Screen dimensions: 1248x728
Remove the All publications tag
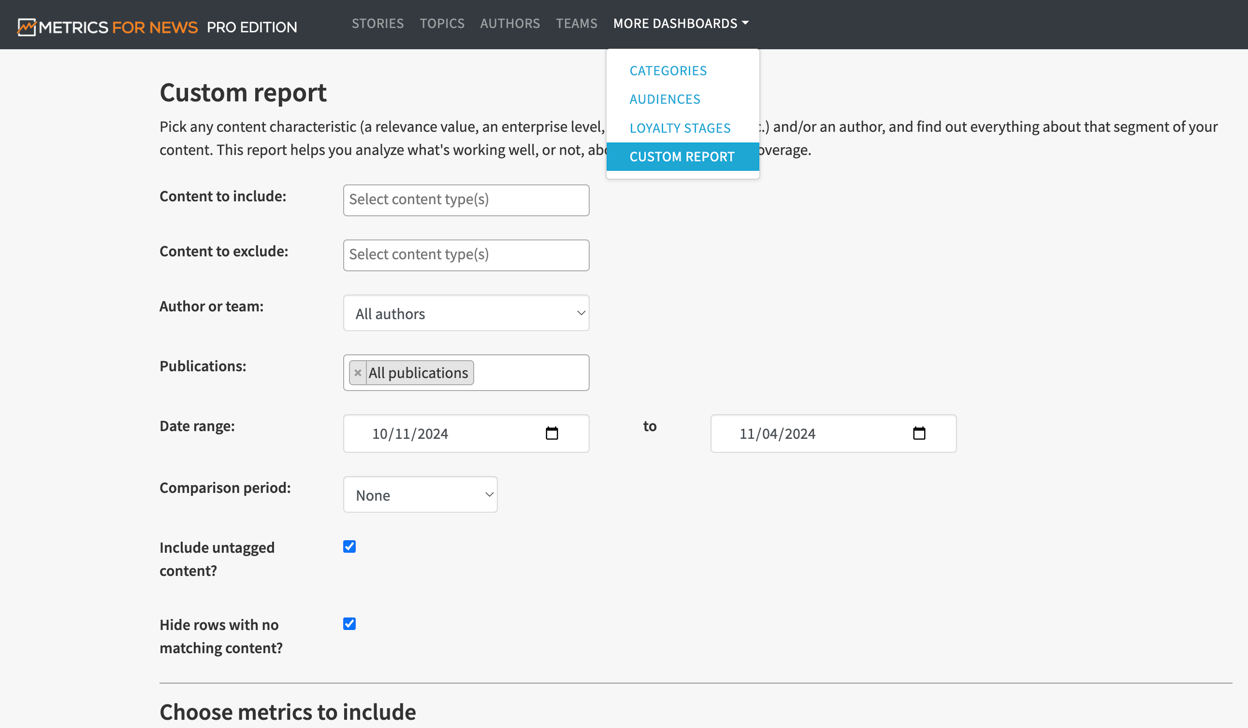click(358, 373)
